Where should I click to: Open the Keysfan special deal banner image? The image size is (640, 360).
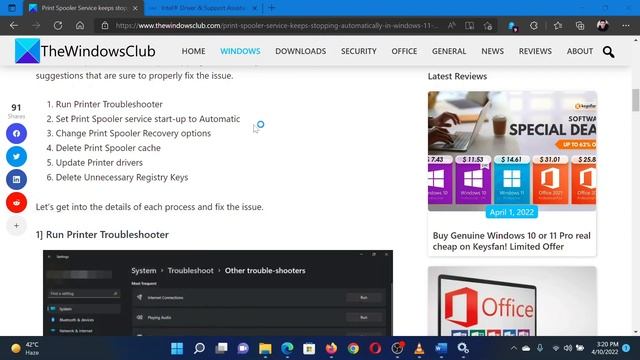click(512, 151)
